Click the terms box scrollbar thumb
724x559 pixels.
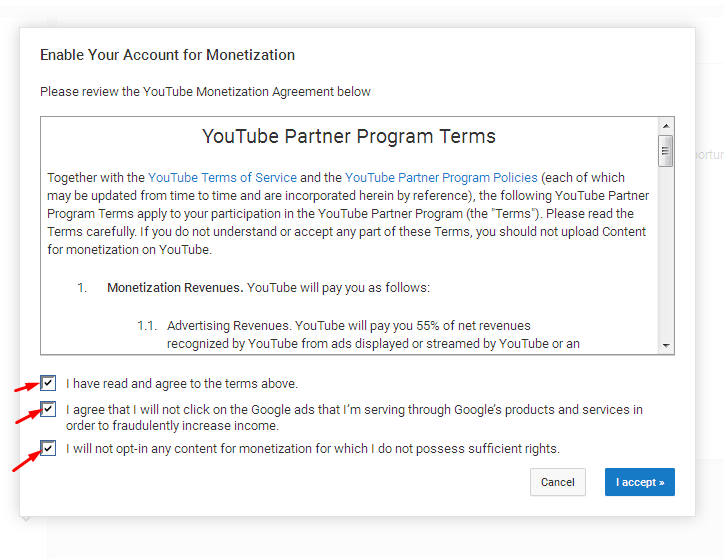[665, 150]
